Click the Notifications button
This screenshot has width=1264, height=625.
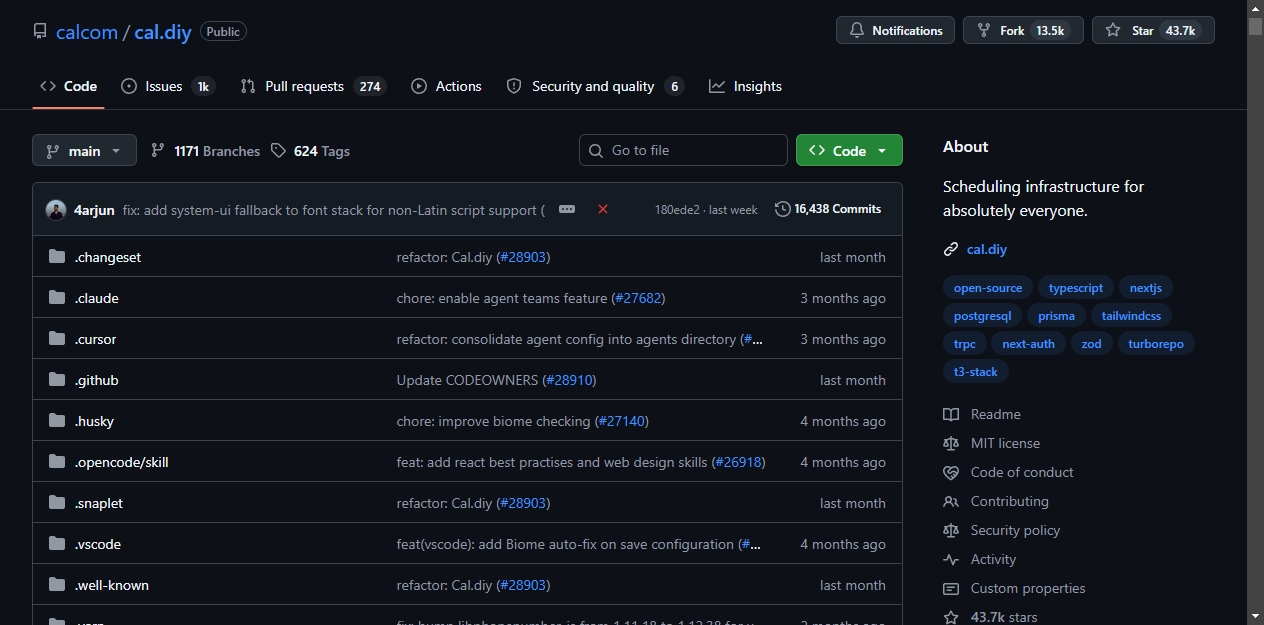(x=895, y=31)
